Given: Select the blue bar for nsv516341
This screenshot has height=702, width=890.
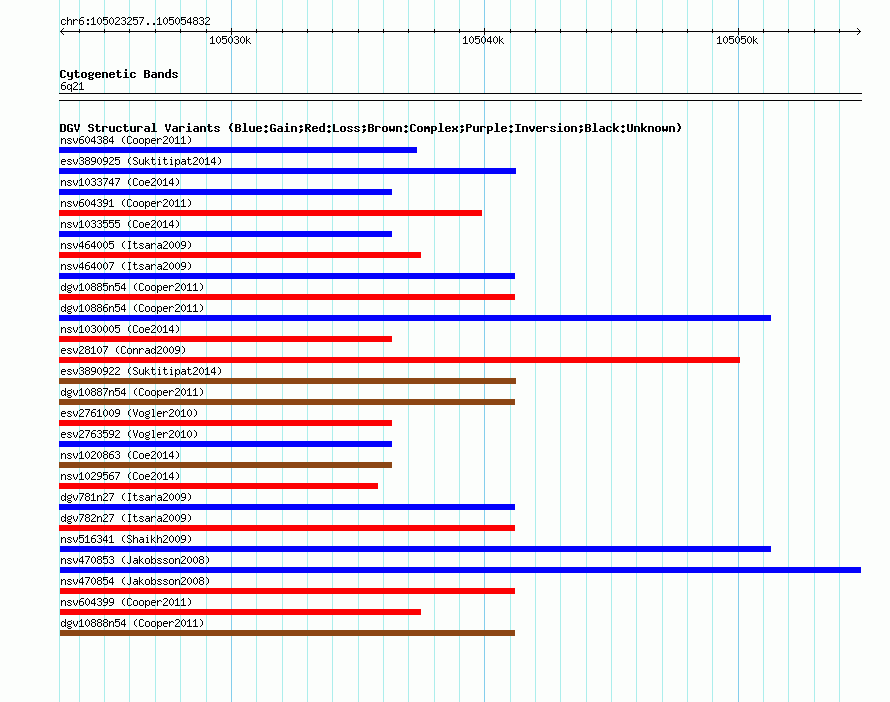Looking at the screenshot, I should 415,549.
